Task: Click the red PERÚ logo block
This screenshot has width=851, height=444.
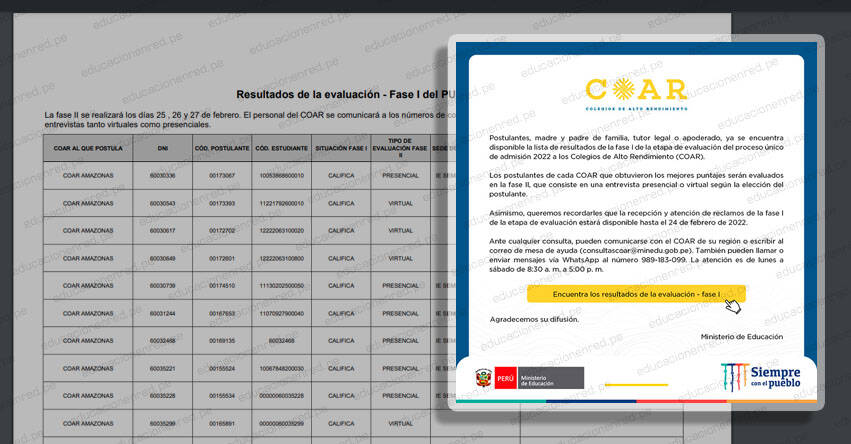Action: click(505, 378)
